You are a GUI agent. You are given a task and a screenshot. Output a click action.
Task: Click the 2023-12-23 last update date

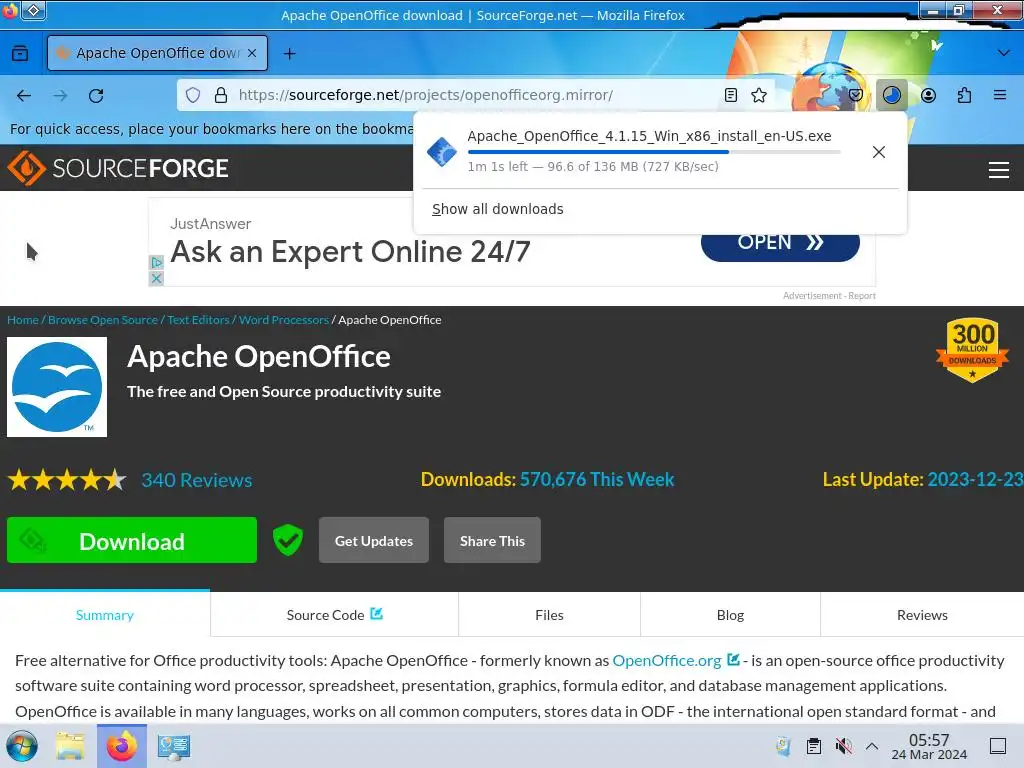tap(975, 479)
